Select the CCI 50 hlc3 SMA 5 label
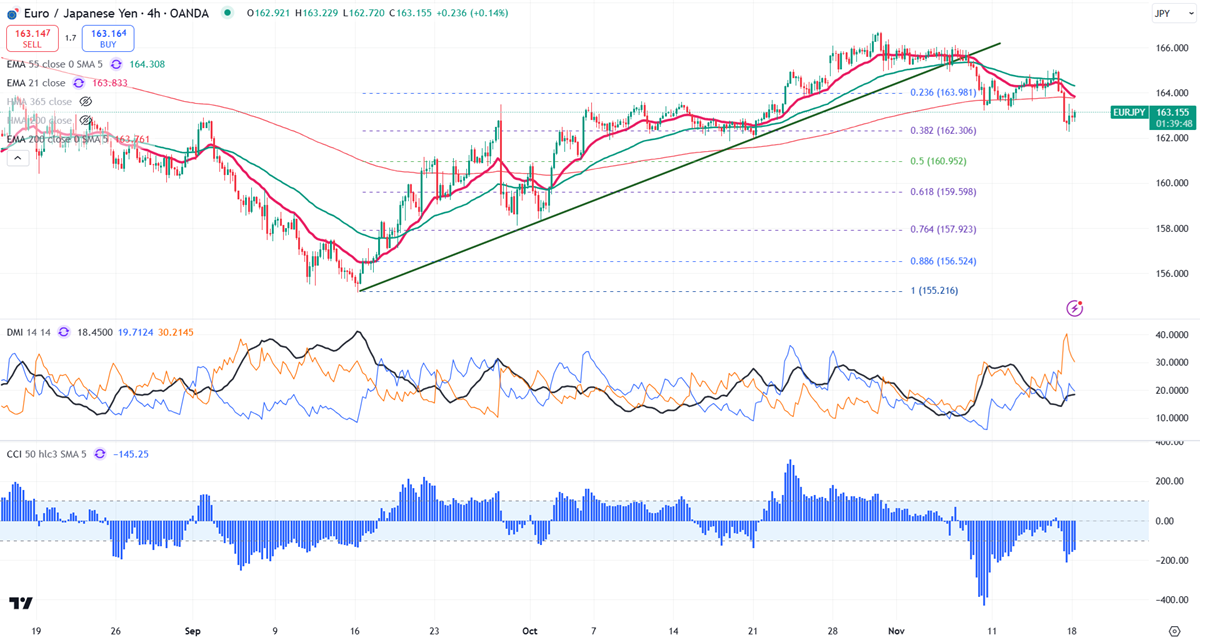The width and height of the screenshot is (1206, 640). pos(45,453)
